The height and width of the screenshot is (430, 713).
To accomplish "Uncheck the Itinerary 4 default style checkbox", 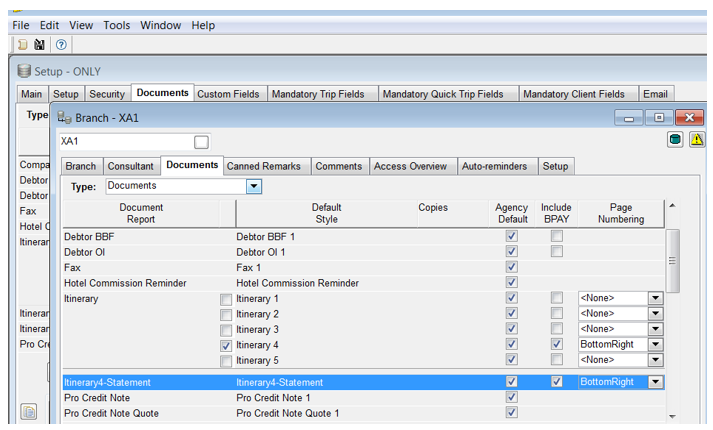I will [226, 345].
